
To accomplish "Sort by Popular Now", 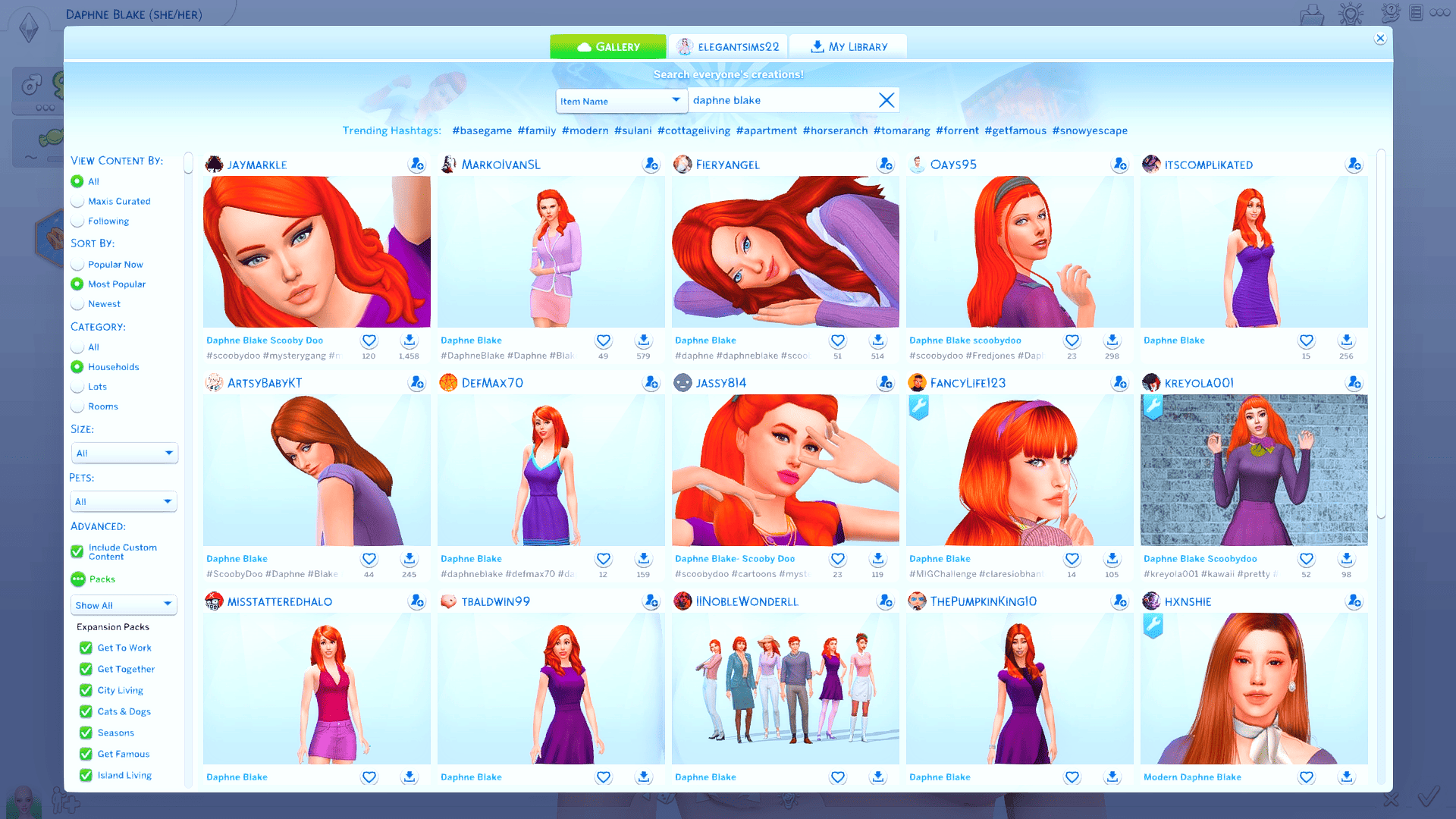I will (x=77, y=264).
